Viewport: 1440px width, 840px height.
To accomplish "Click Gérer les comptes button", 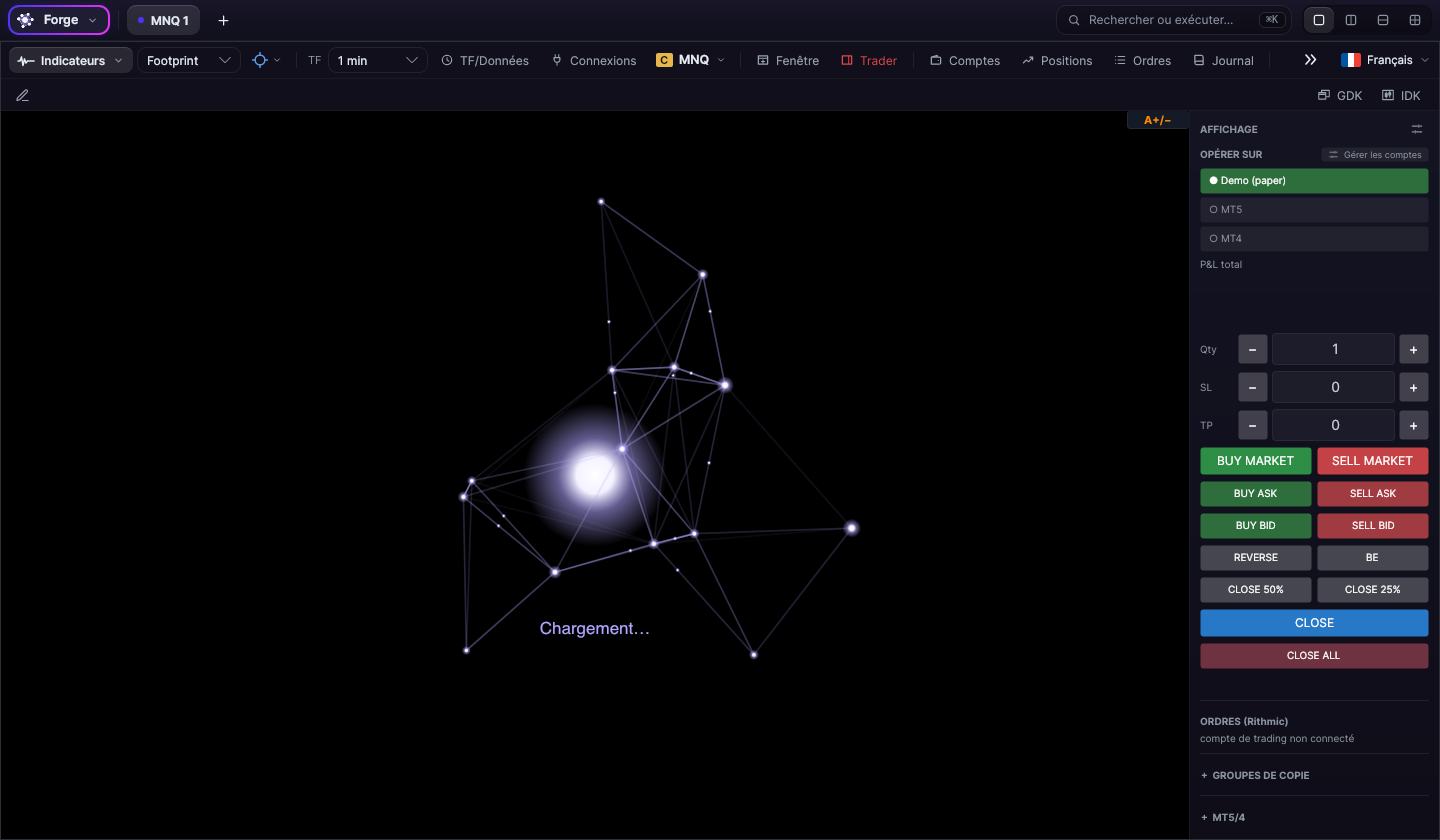I will click(x=1375, y=155).
